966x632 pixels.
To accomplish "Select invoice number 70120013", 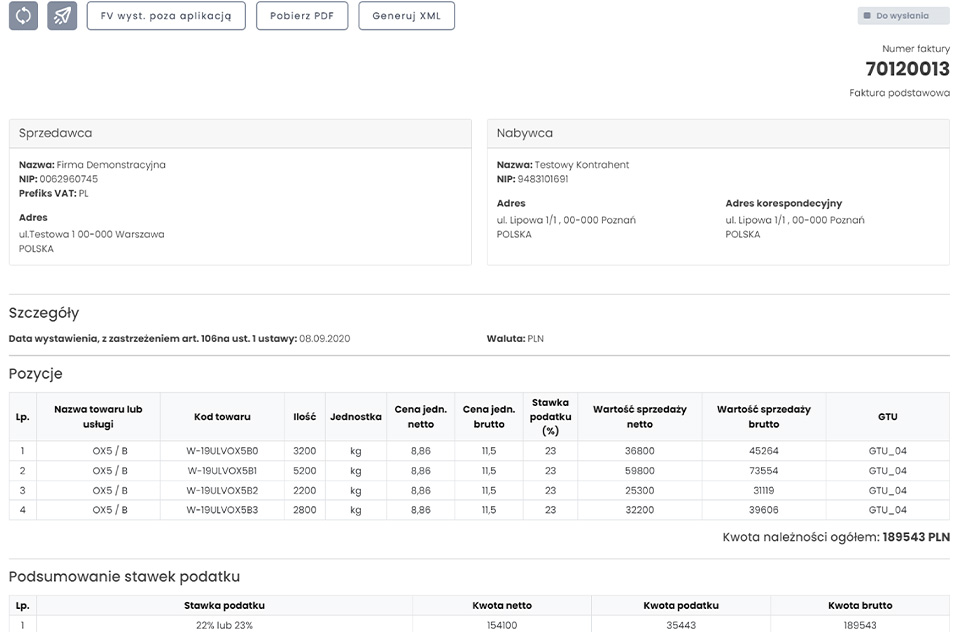I will [907, 69].
